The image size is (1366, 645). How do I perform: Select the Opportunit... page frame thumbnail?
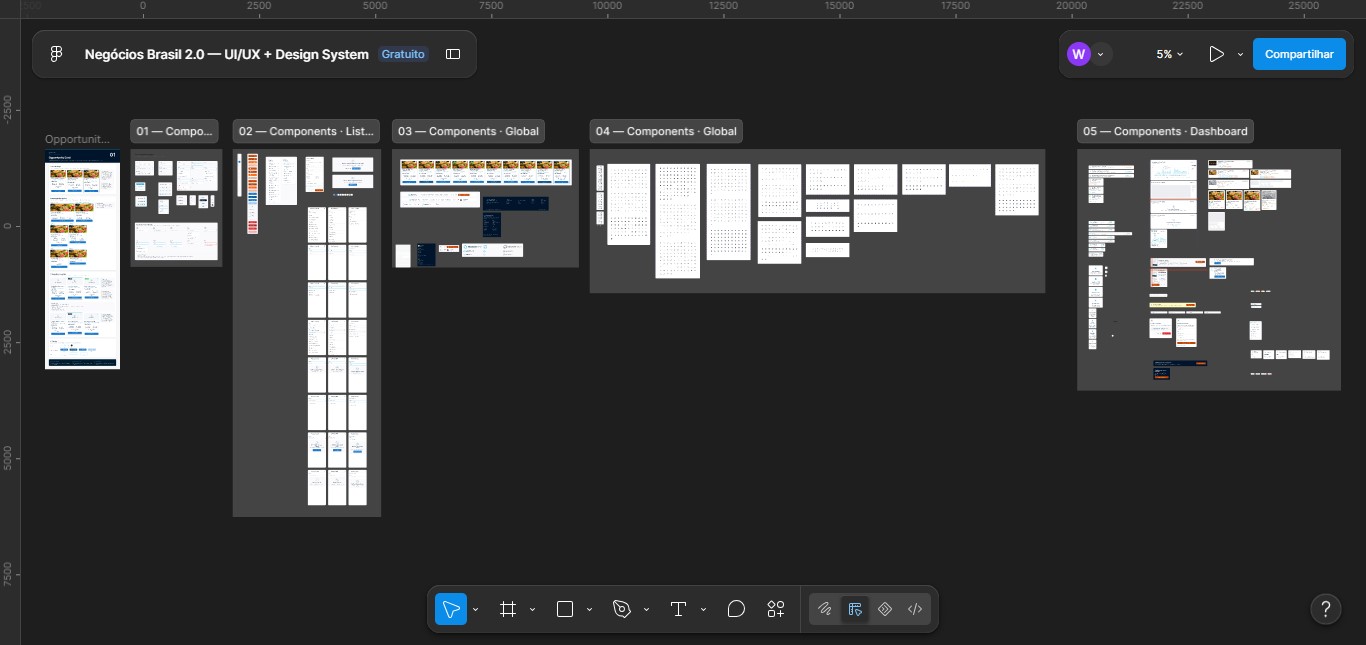click(82, 259)
